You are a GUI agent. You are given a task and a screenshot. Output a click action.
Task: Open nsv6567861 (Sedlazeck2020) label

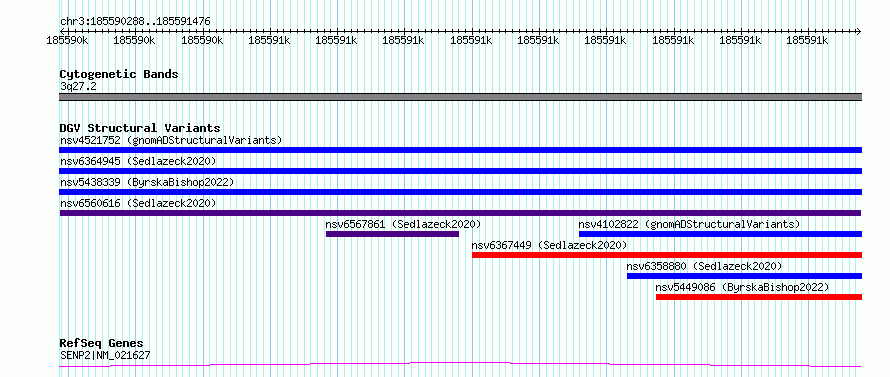pyautogui.click(x=404, y=224)
